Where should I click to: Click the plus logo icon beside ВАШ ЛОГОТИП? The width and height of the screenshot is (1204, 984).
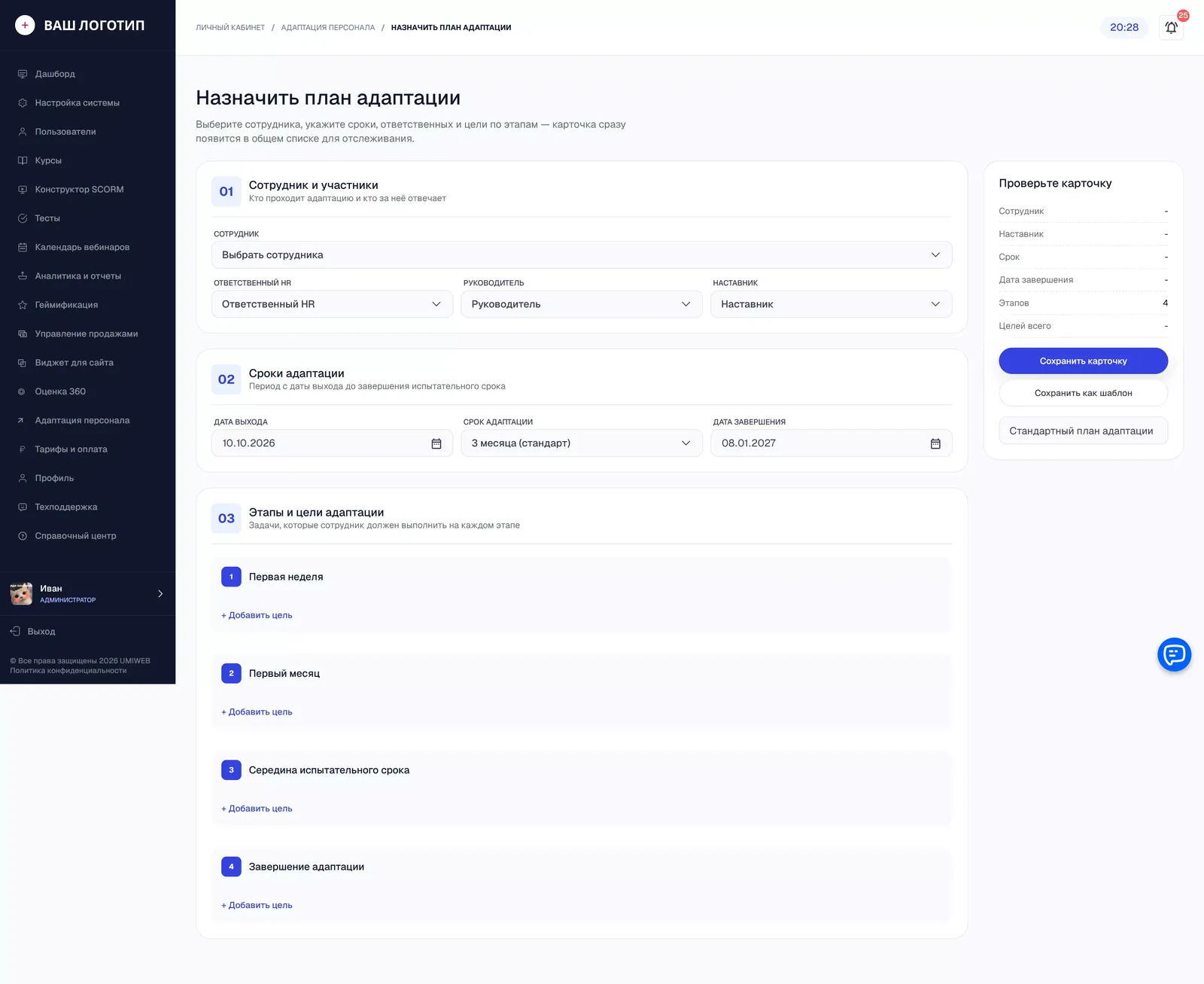25,26
